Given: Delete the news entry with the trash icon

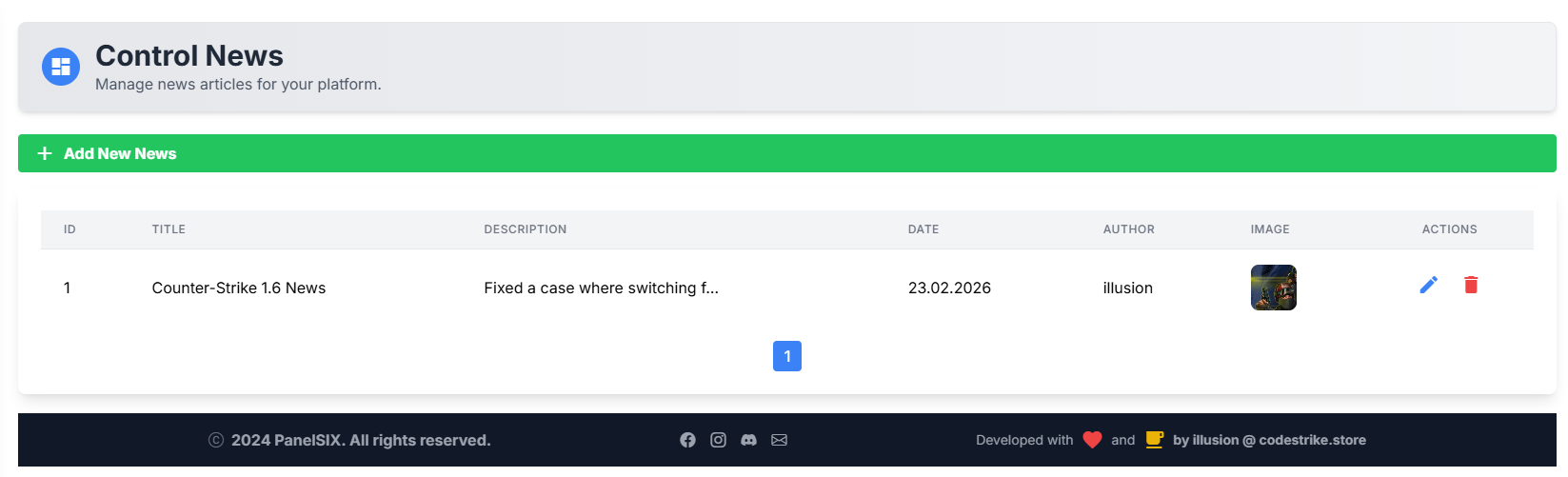Looking at the screenshot, I should tap(1471, 286).
